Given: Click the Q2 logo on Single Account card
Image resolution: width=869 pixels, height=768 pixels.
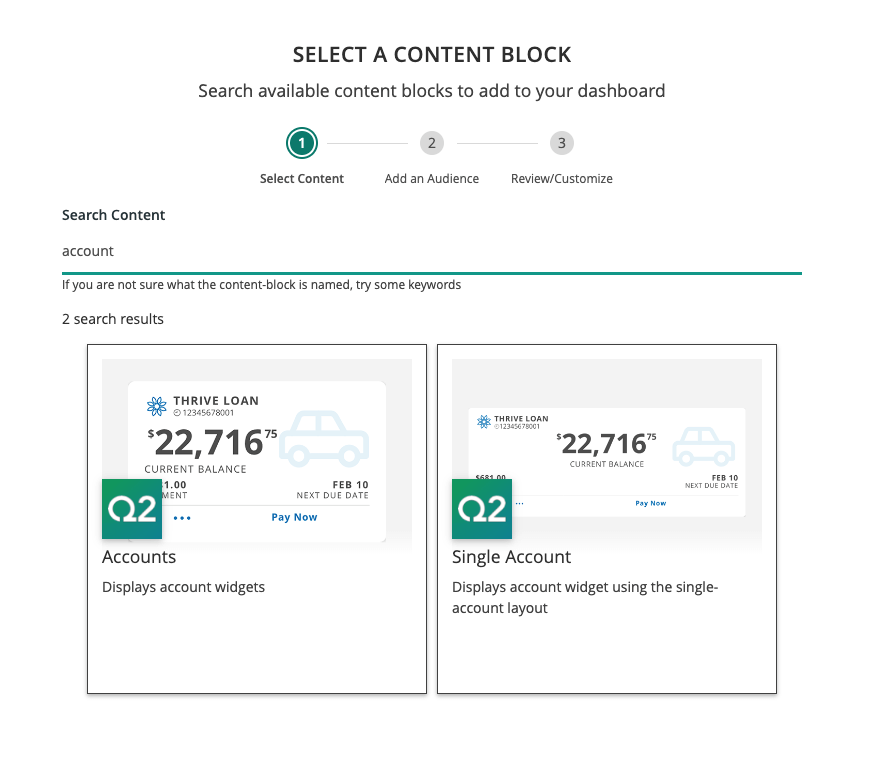Looking at the screenshot, I should (482, 509).
